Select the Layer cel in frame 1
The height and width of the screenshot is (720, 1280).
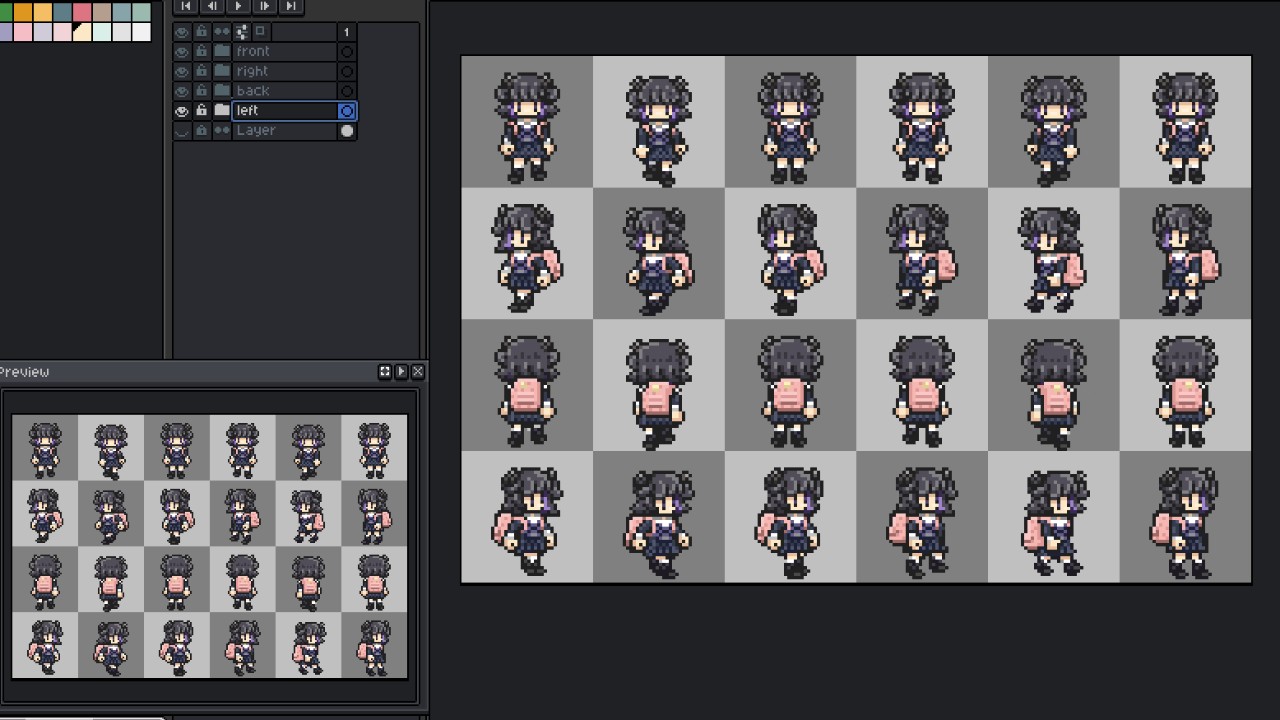tap(347, 131)
